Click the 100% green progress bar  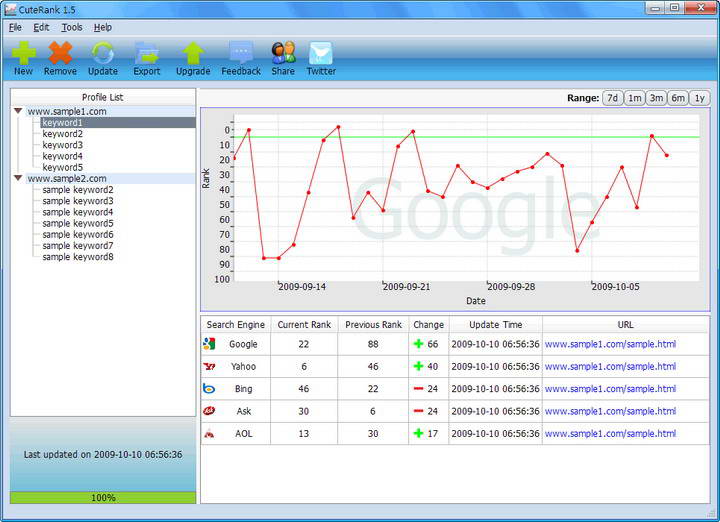103,498
